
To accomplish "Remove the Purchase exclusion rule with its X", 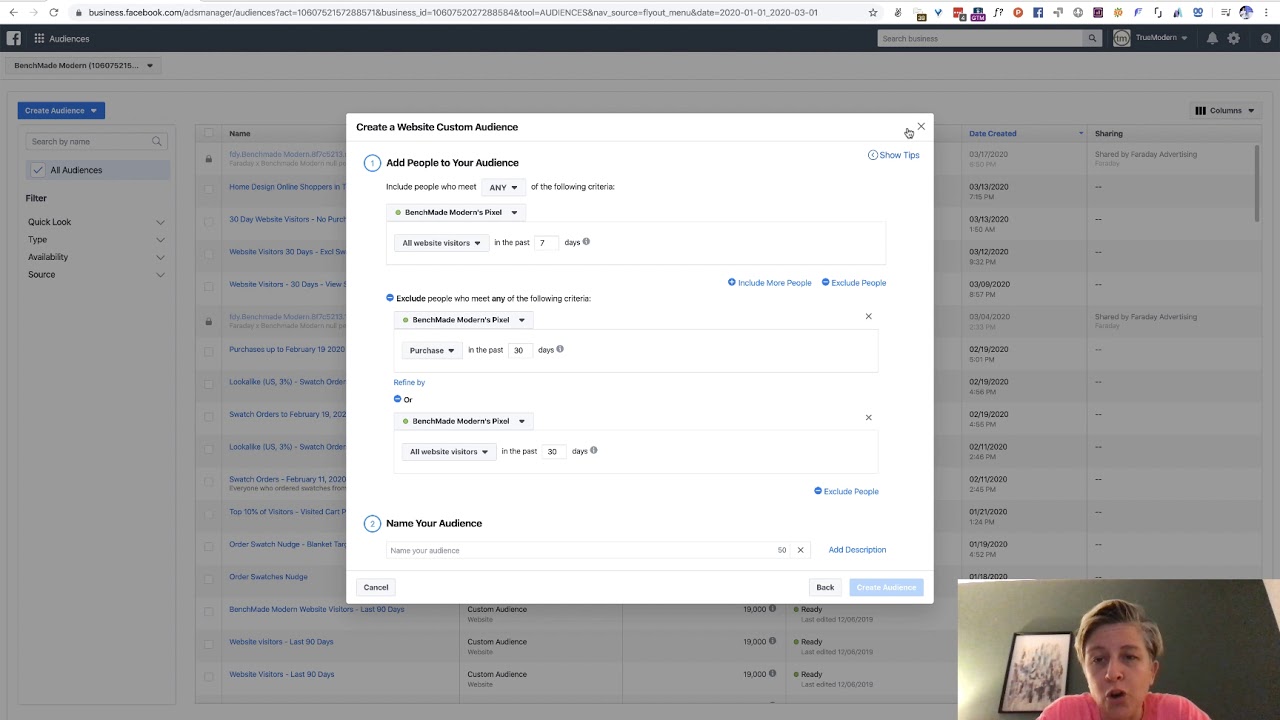I will click(x=868, y=316).
